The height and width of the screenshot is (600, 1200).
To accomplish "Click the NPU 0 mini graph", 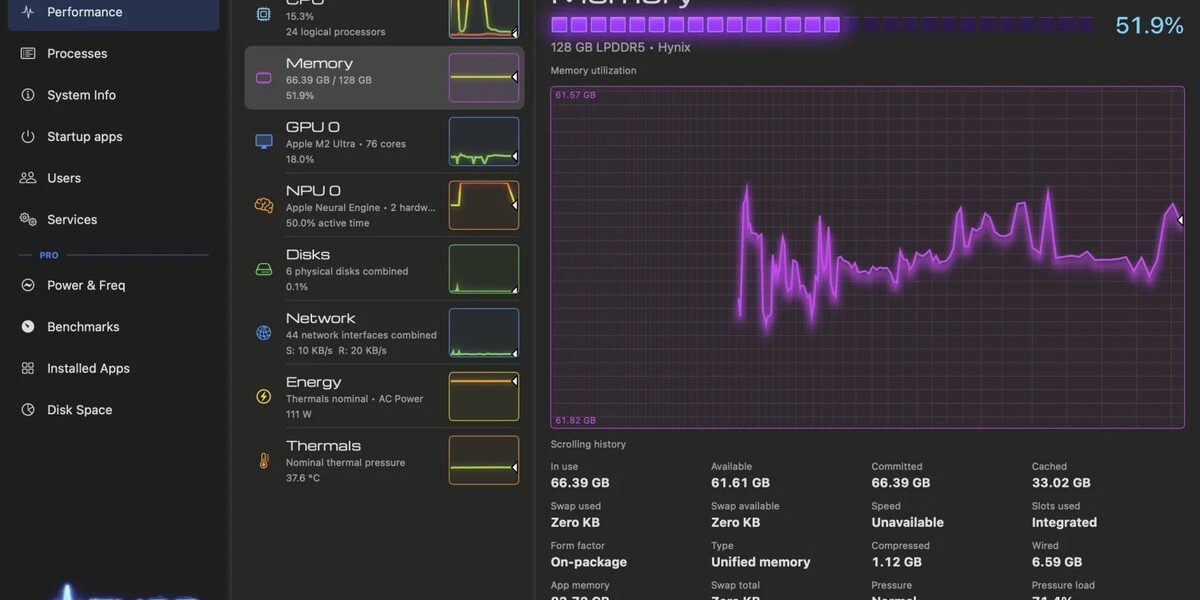I will point(484,206).
